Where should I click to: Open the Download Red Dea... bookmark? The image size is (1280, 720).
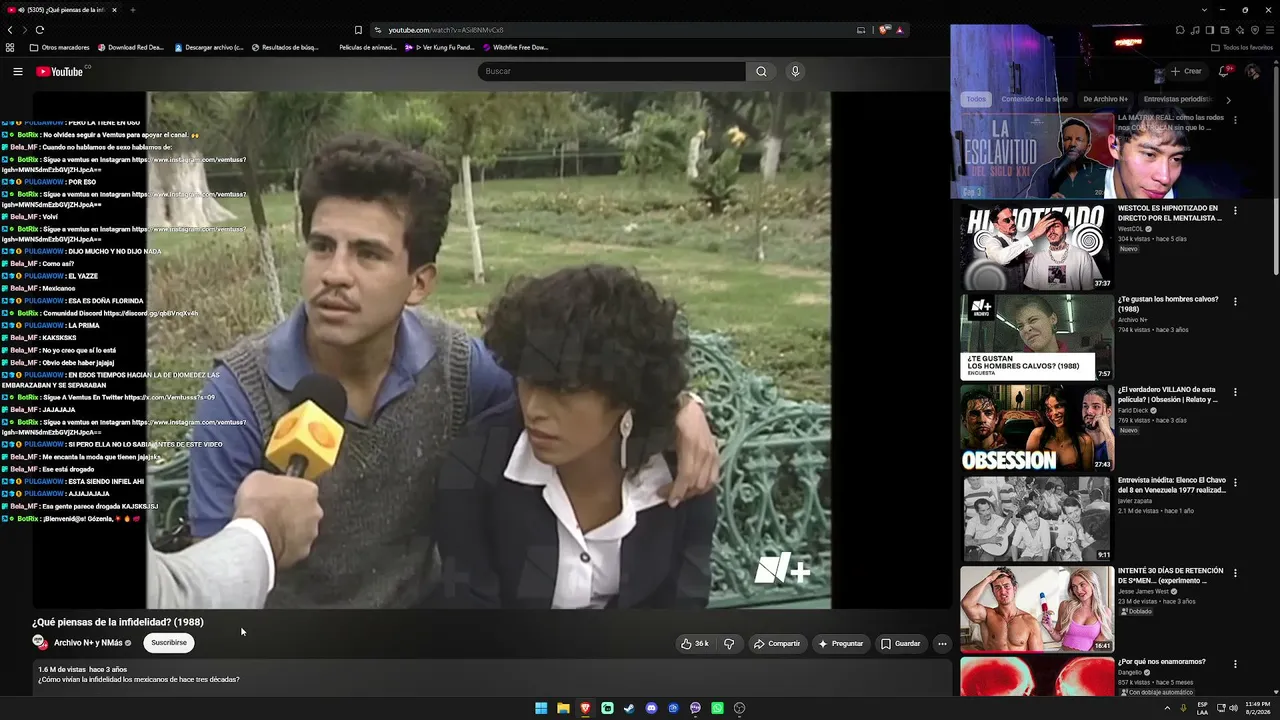point(129,47)
